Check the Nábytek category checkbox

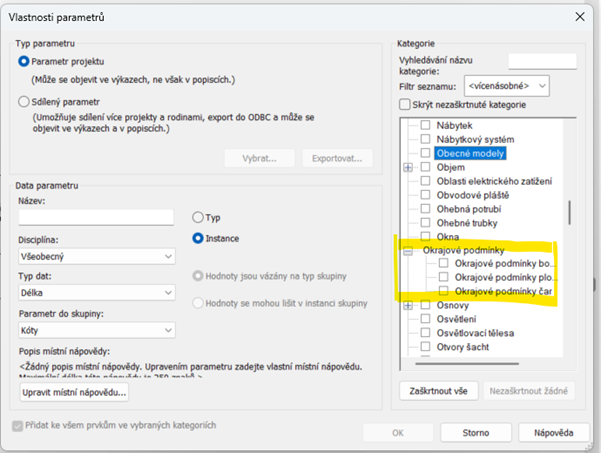tap(426, 125)
